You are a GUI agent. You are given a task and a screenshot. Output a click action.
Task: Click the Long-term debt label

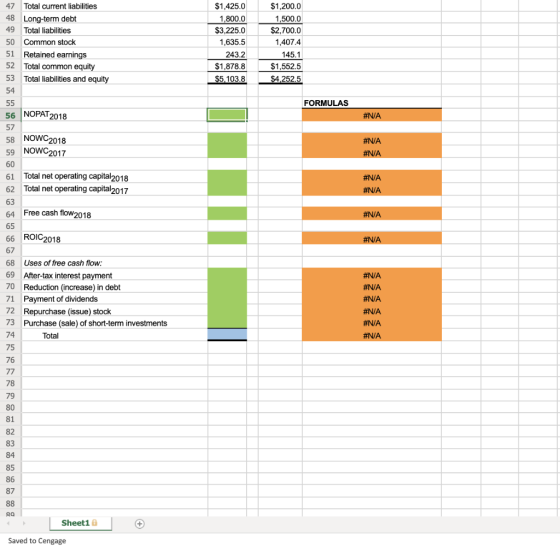[x=50, y=19]
